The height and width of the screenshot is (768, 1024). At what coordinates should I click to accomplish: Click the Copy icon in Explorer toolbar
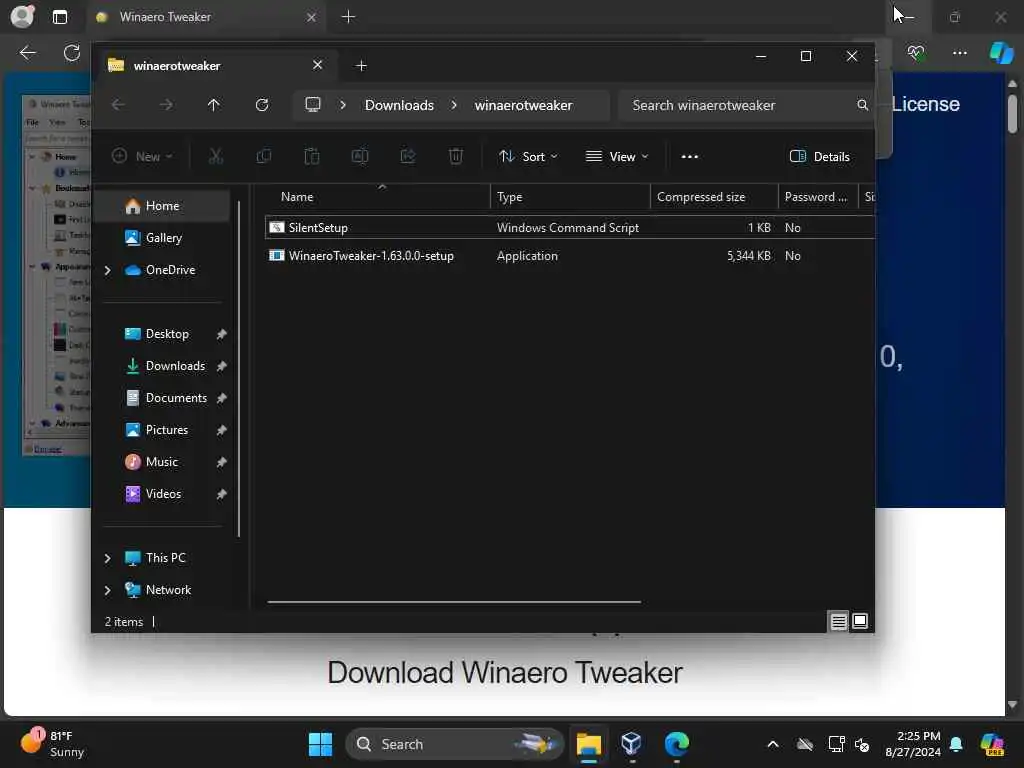[264, 156]
